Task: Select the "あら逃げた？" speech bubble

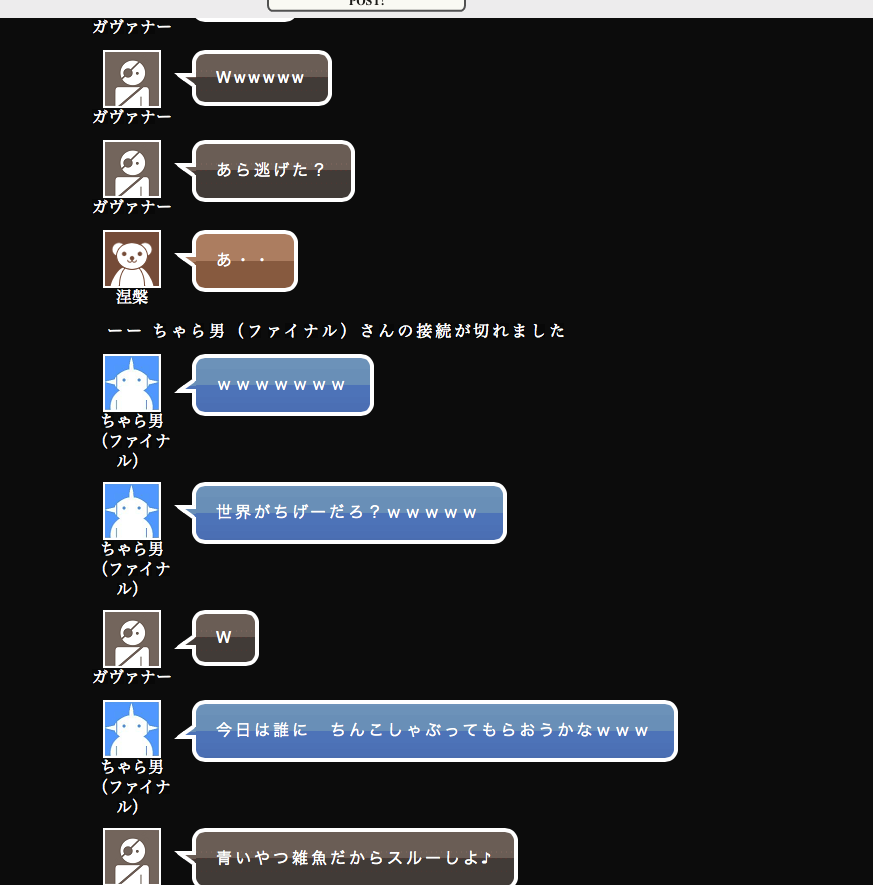Action: (x=273, y=171)
